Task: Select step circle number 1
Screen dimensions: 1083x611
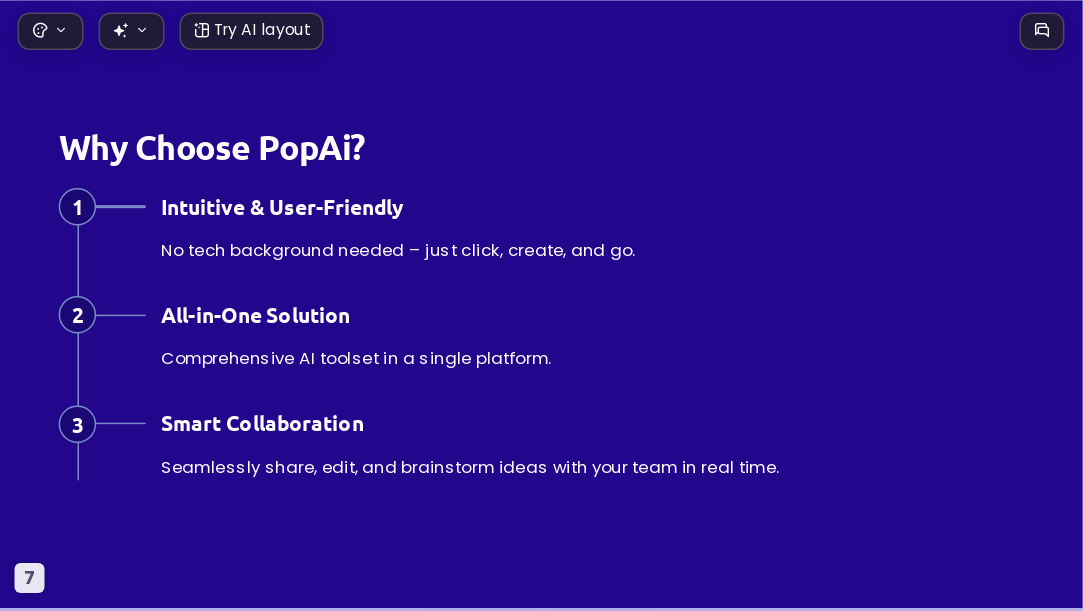Action: [77, 206]
